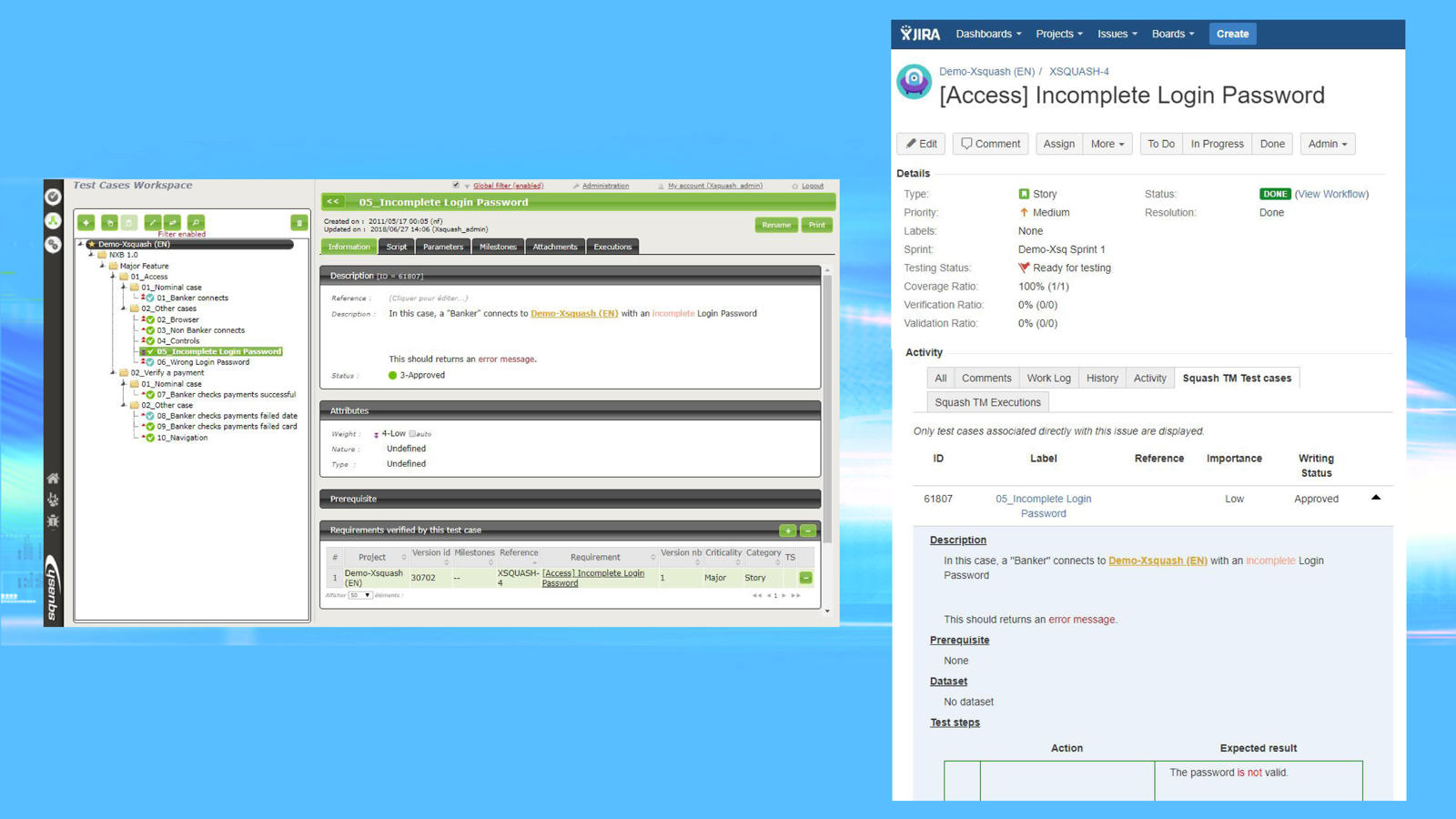Open the Dashboards dropdown in JIRA
The width and height of the screenshot is (1456, 819).
click(988, 34)
